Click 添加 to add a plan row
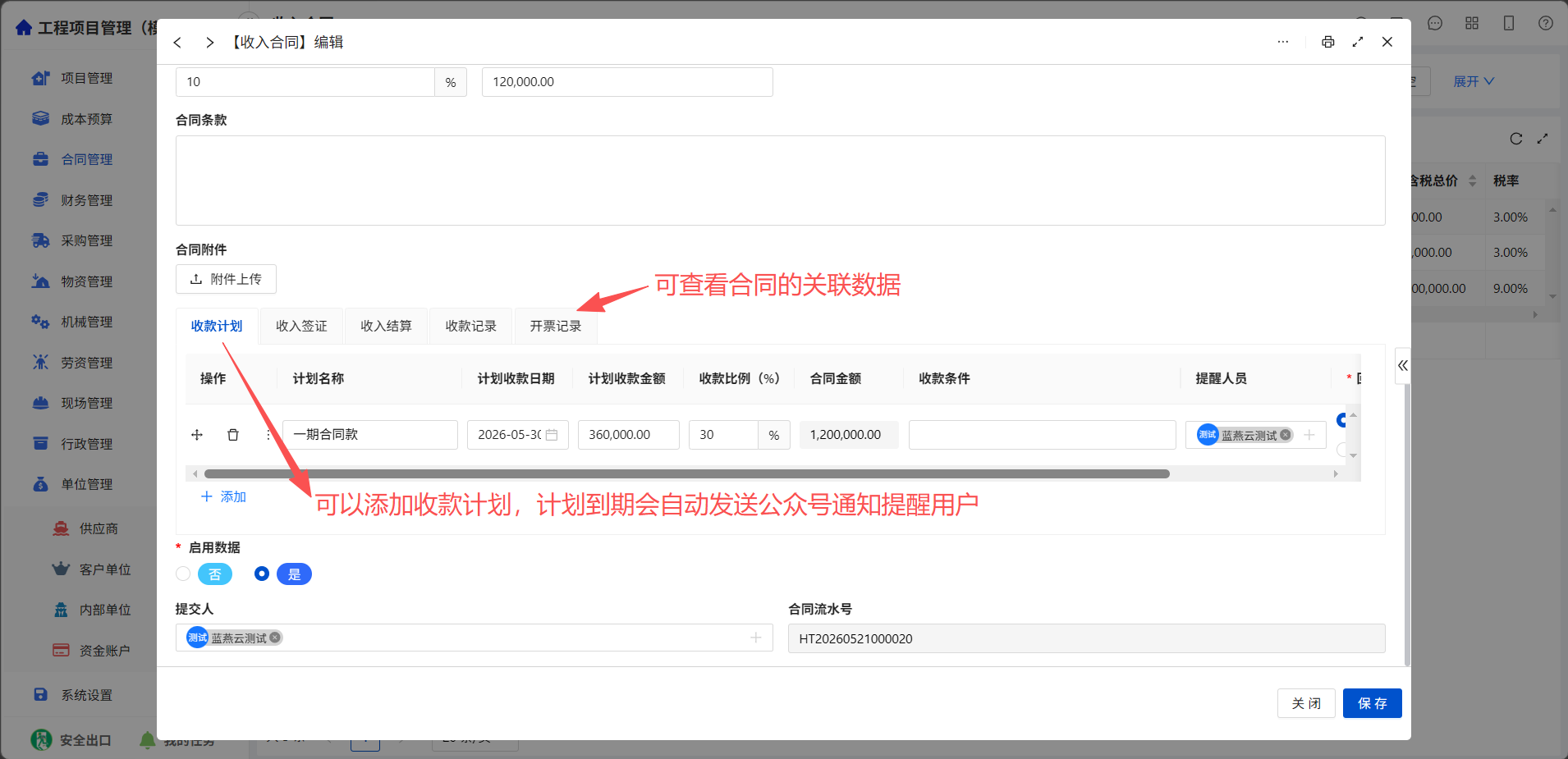 point(223,496)
